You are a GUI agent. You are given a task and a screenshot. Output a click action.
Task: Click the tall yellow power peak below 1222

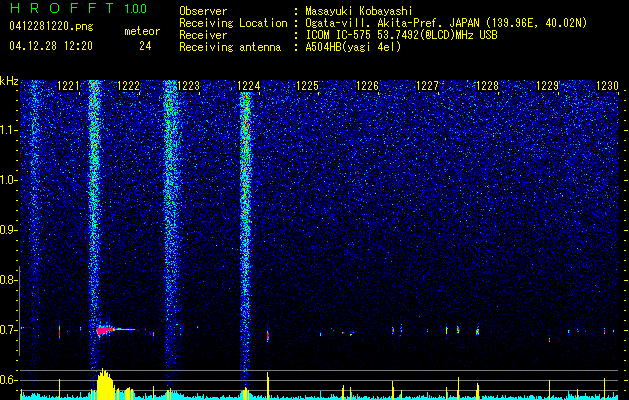tap(105, 384)
